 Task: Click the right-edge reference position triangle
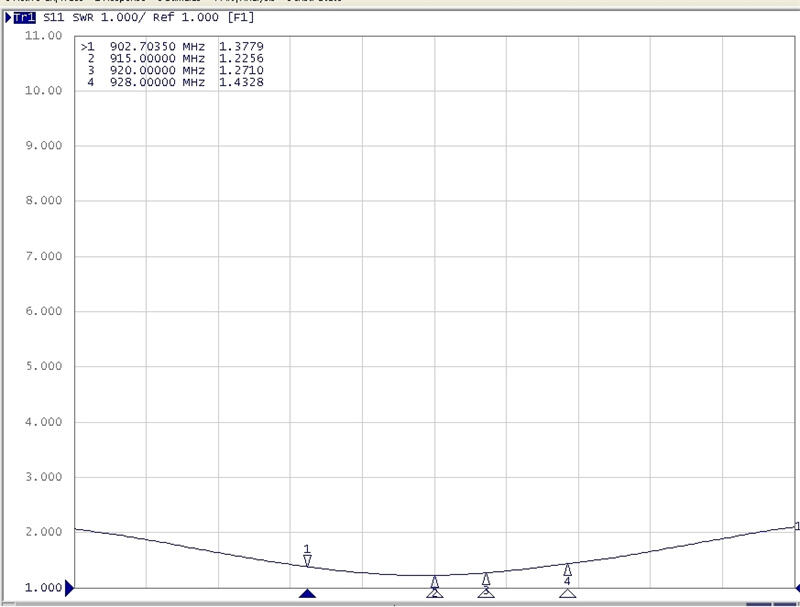[796, 588]
